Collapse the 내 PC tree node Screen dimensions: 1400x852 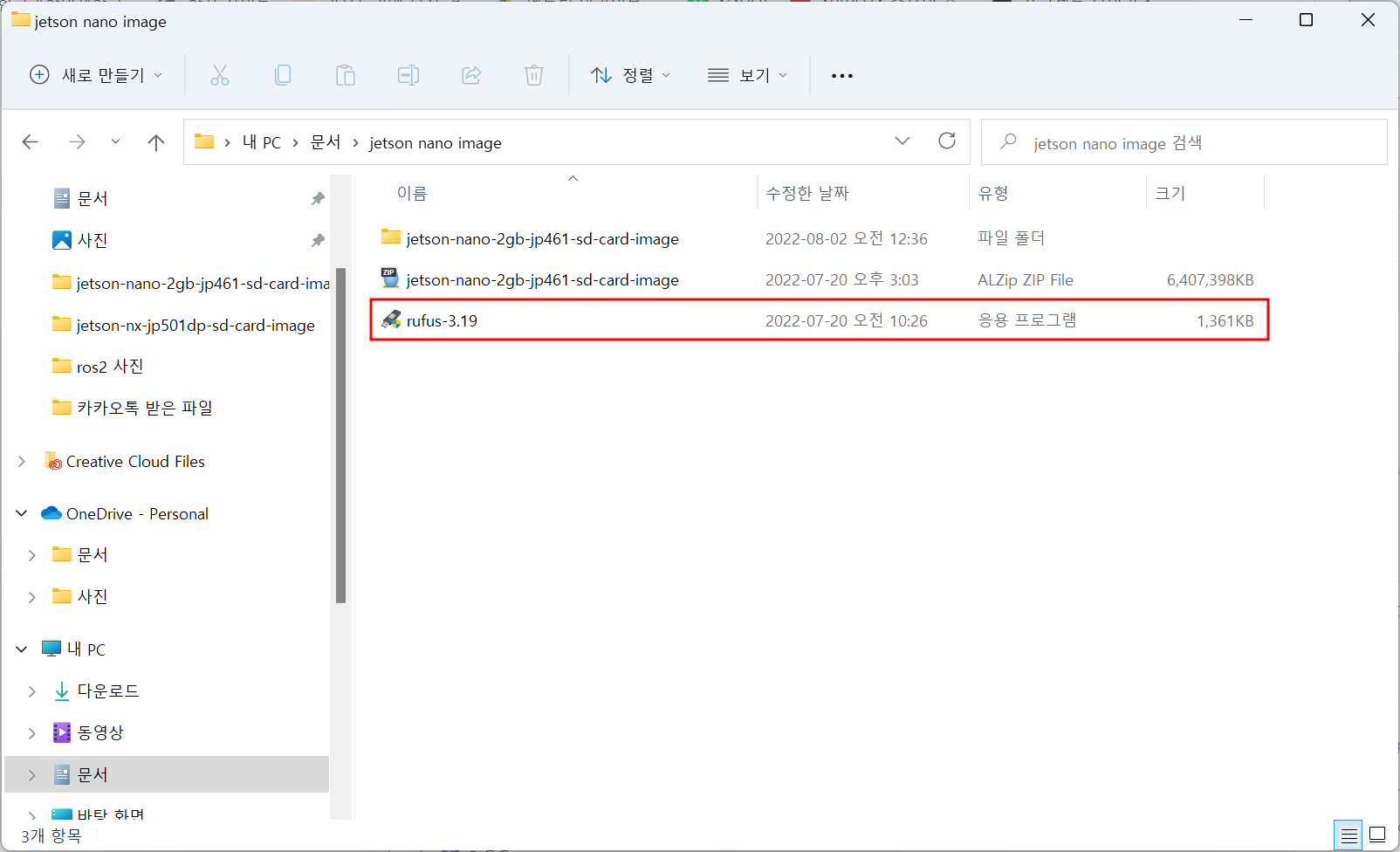22,649
